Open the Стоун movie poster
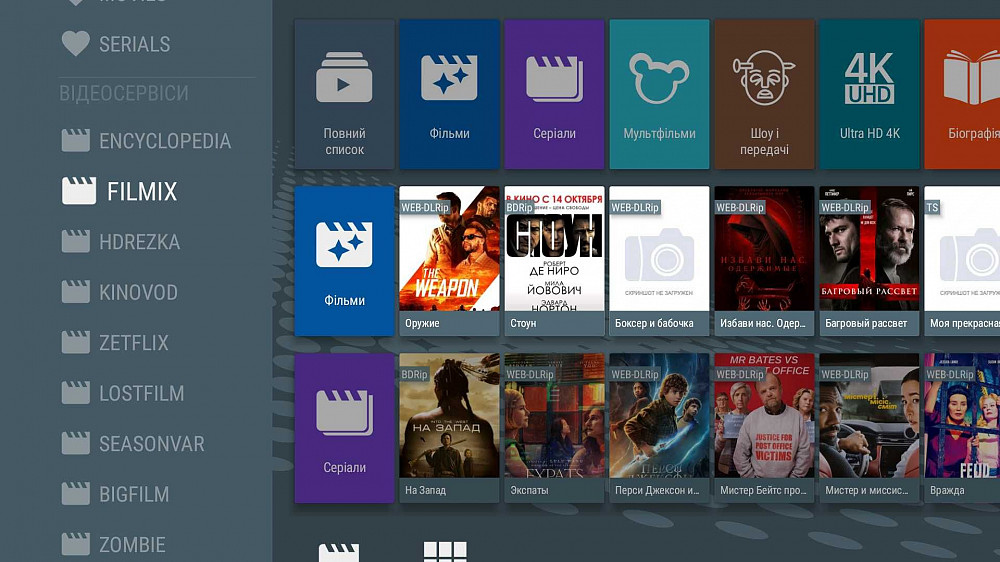This screenshot has height=562, width=1000. click(x=554, y=249)
